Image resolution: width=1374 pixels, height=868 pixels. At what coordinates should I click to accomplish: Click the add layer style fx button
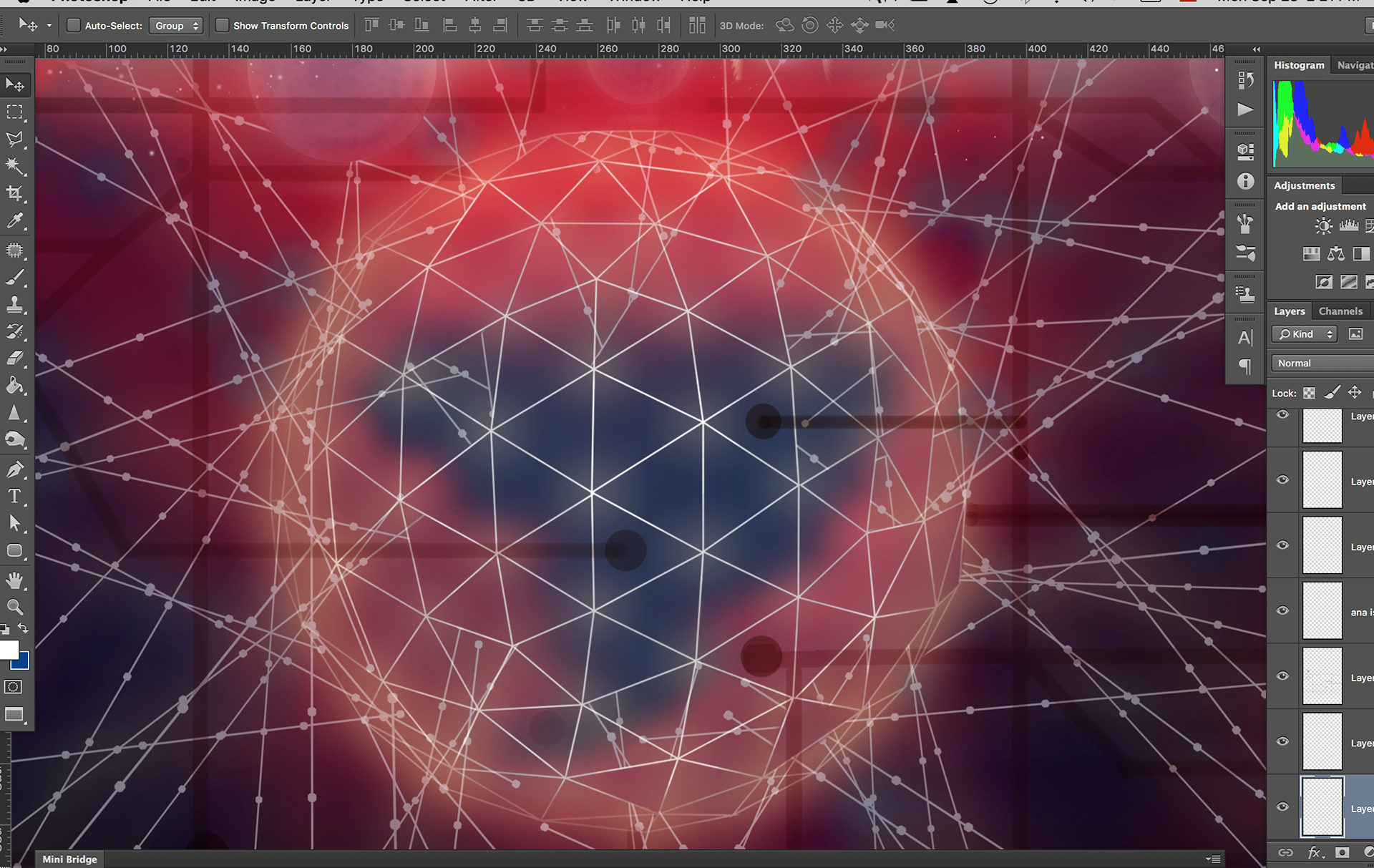point(1315,852)
